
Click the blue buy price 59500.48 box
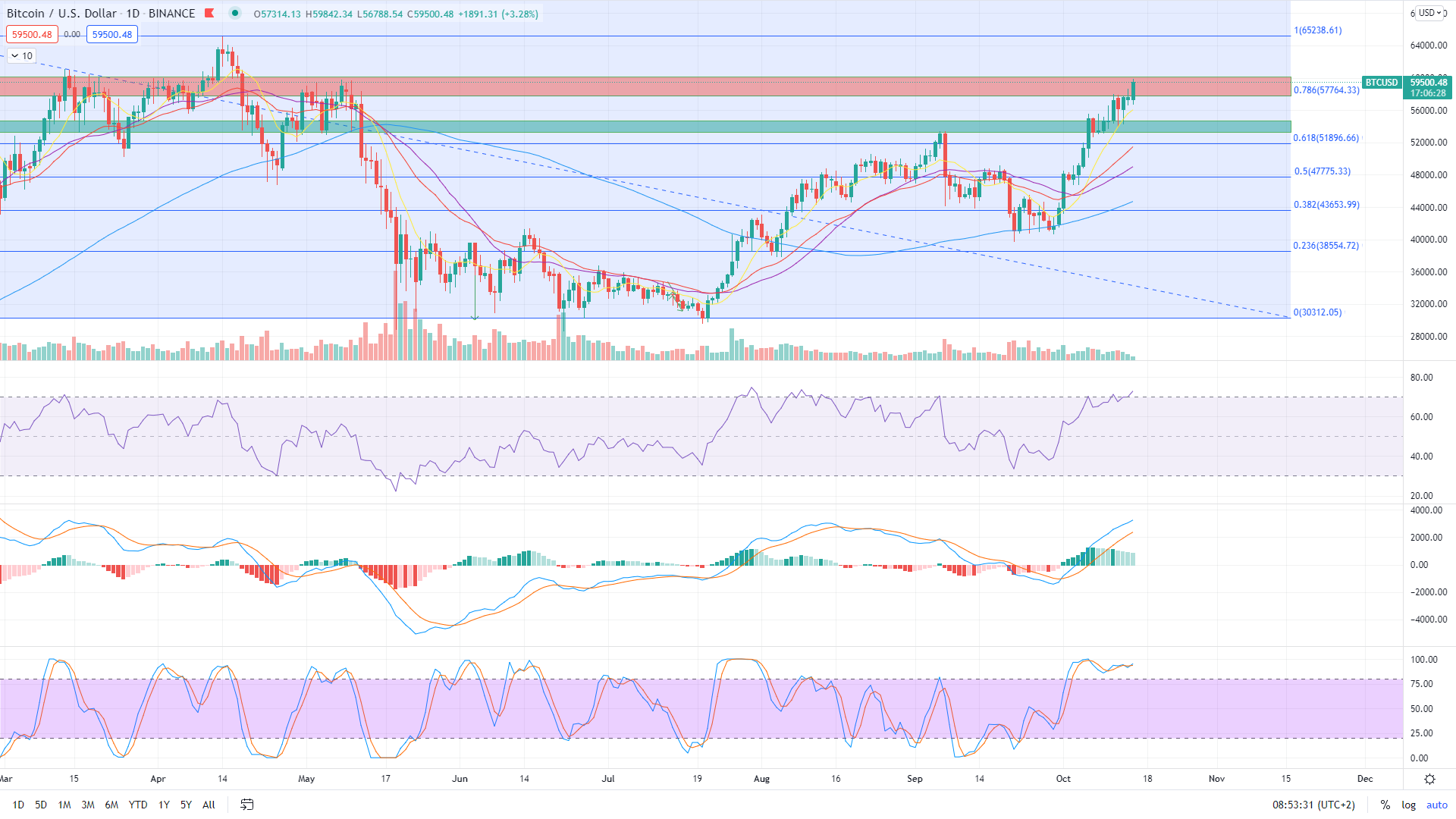click(111, 34)
